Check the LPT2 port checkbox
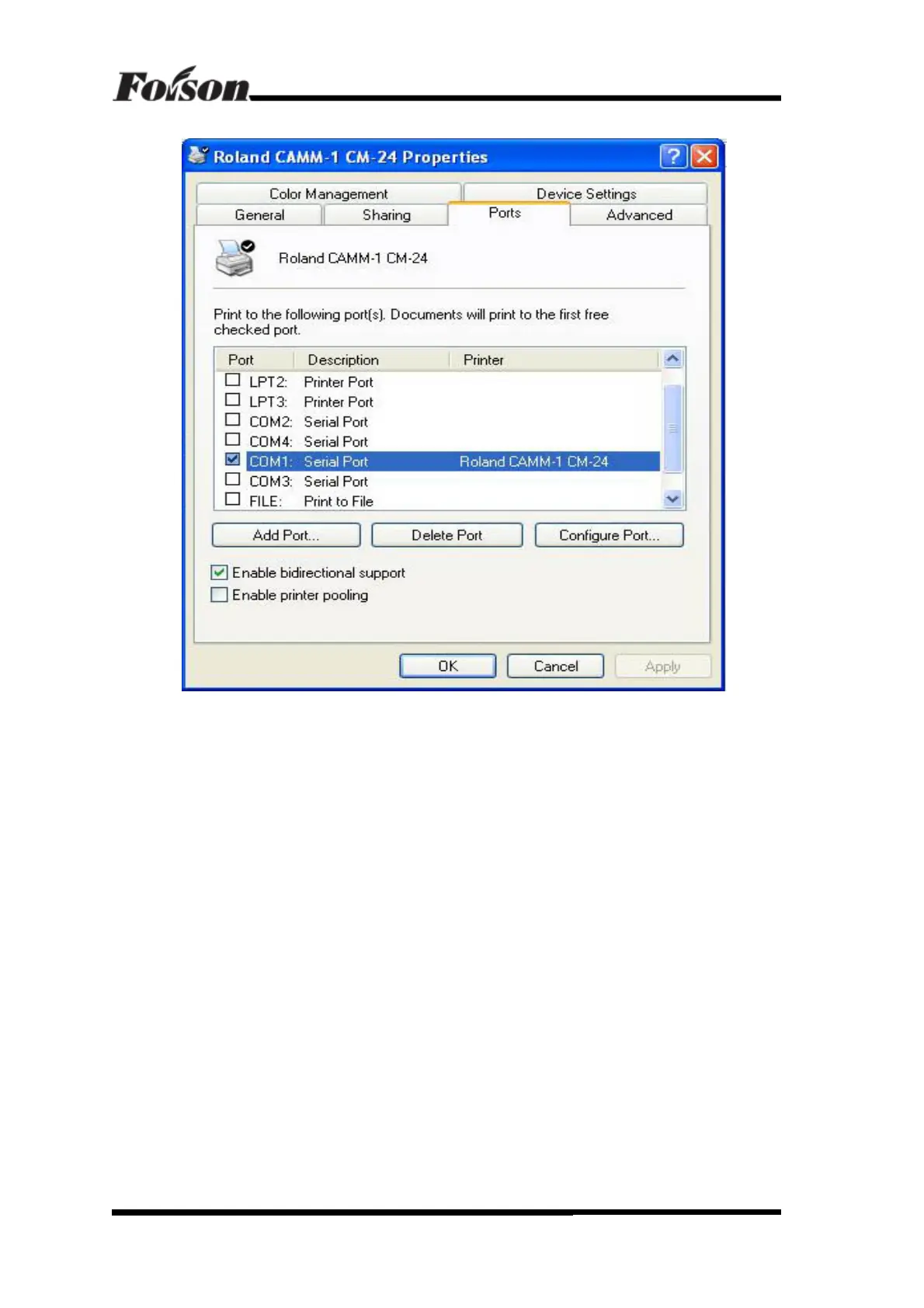 232,381
